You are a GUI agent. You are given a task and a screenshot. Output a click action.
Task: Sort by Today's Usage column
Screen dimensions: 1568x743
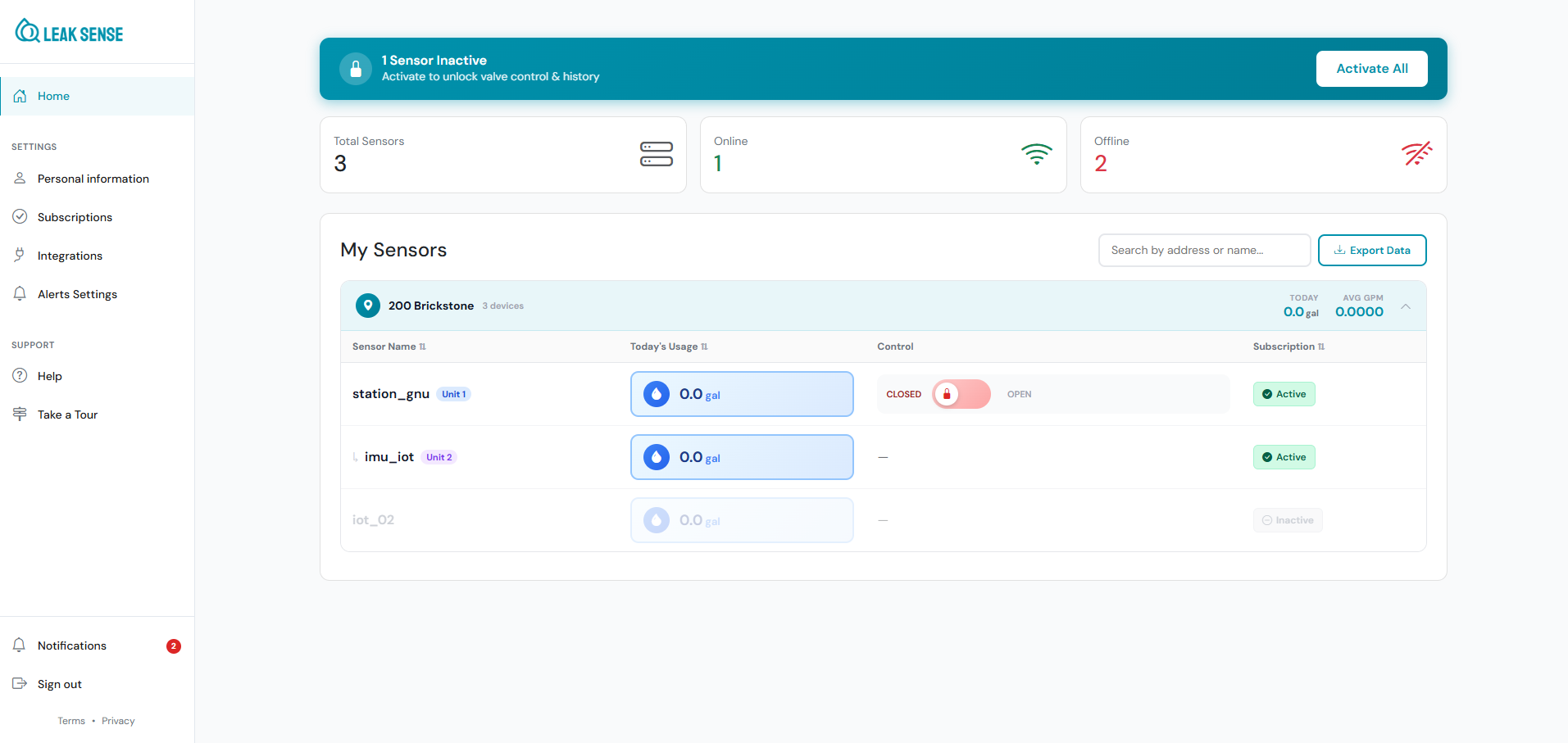669,347
